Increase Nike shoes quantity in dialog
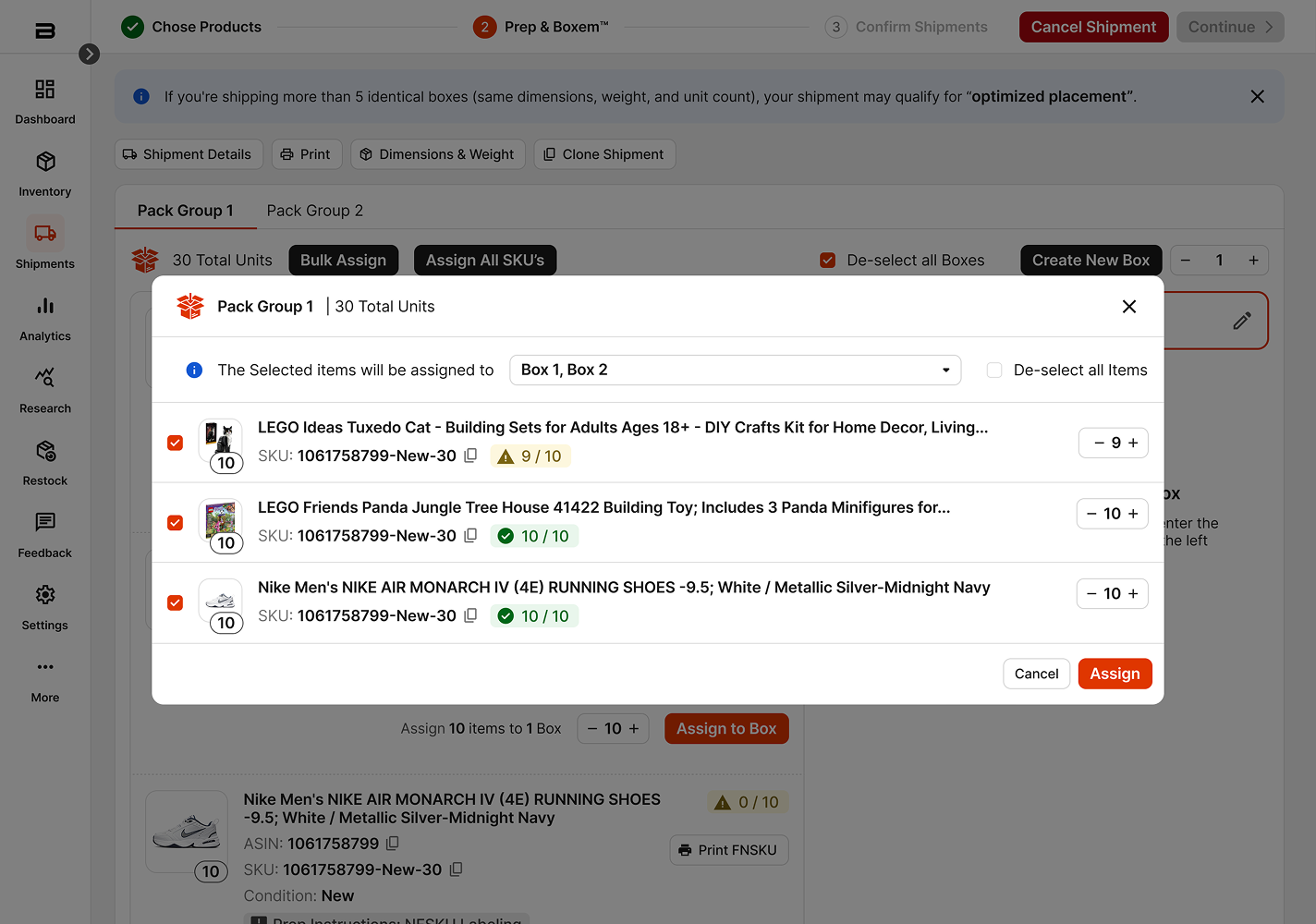Image resolution: width=1316 pixels, height=924 pixels. tap(1133, 594)
